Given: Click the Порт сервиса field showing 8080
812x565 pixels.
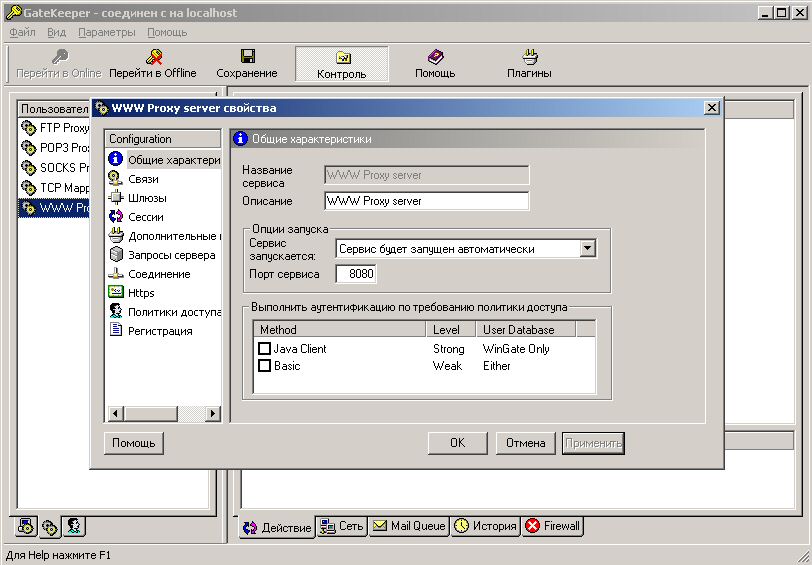Looking at the screenshot, I should click(x=356, y=274).
